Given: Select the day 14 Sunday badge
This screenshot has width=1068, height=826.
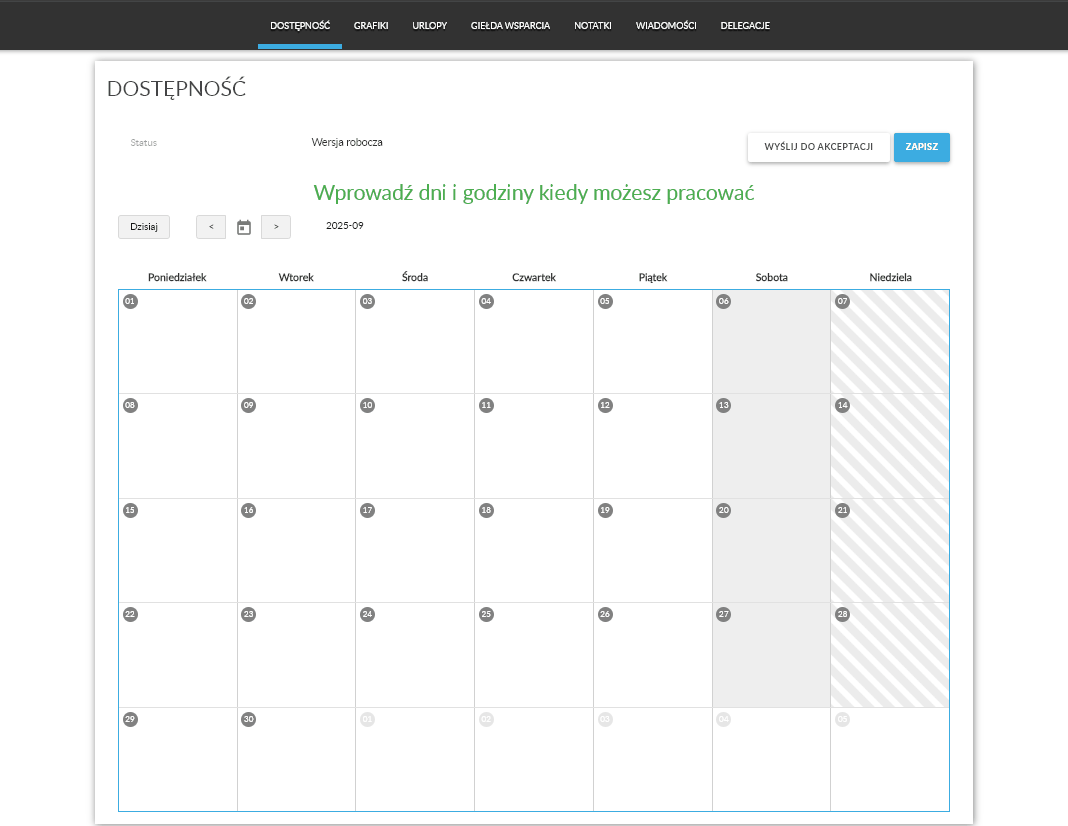Looking at the screenshot, I should (x=843, y=405).
